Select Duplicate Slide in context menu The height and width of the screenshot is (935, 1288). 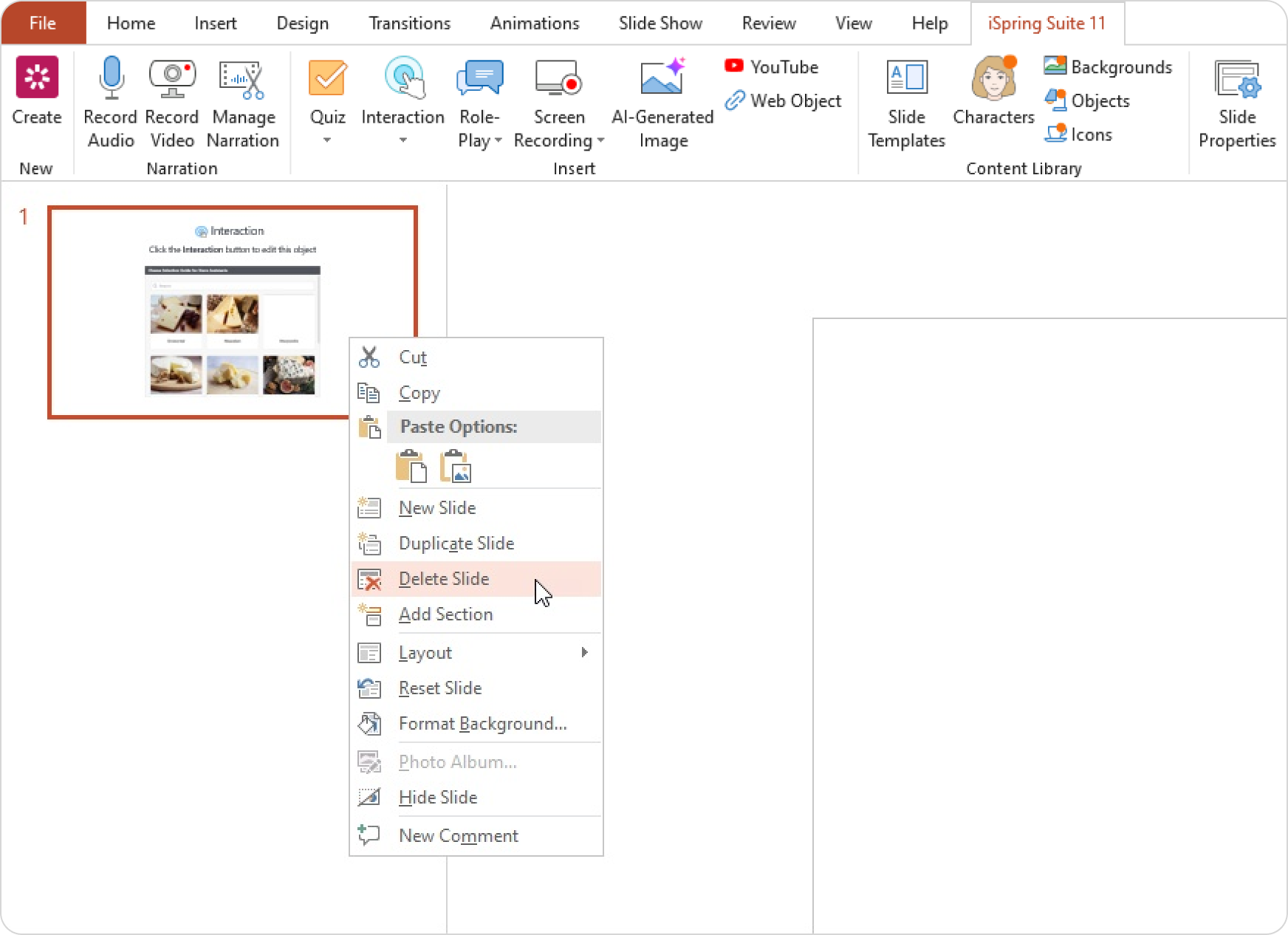coord(456,544)
